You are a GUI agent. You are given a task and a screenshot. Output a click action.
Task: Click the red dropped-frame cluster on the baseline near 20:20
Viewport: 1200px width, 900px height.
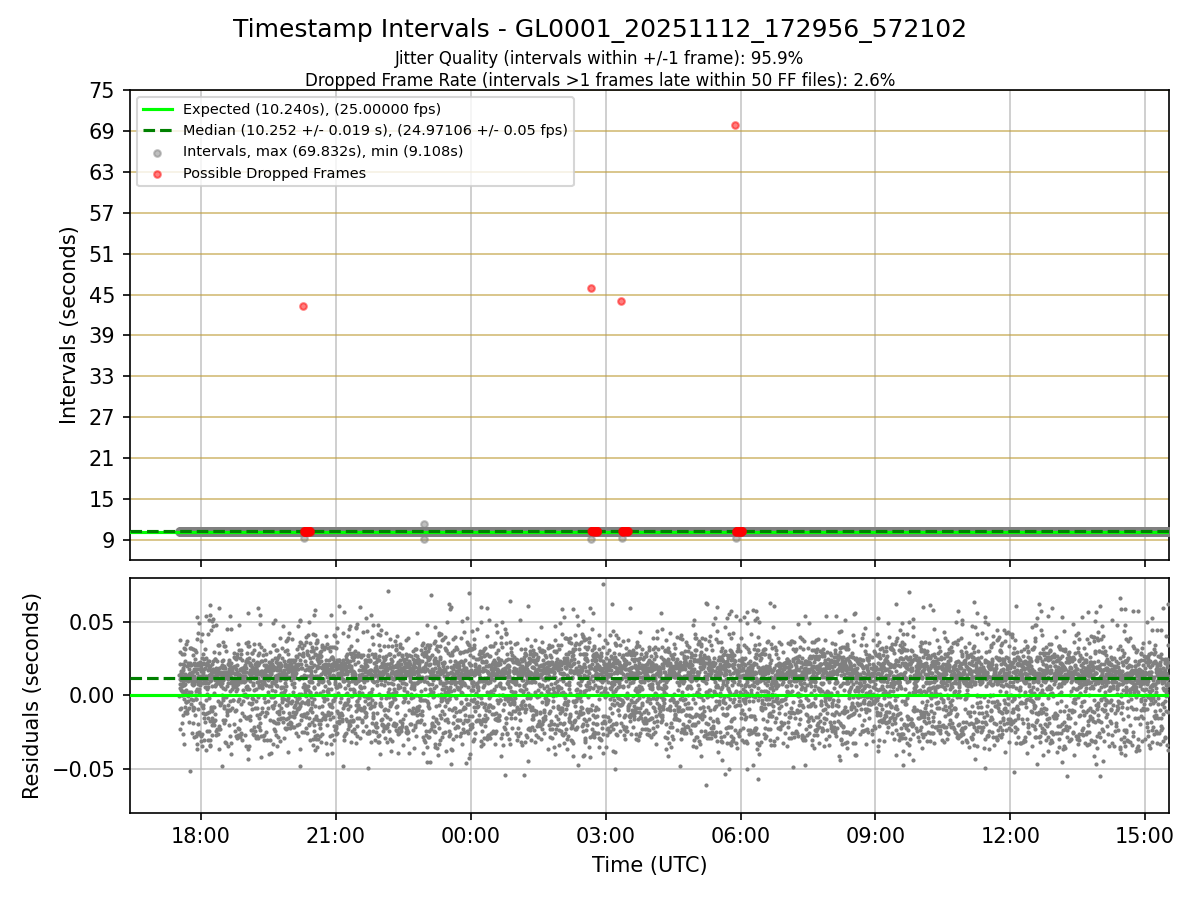(x=307, y=532)
